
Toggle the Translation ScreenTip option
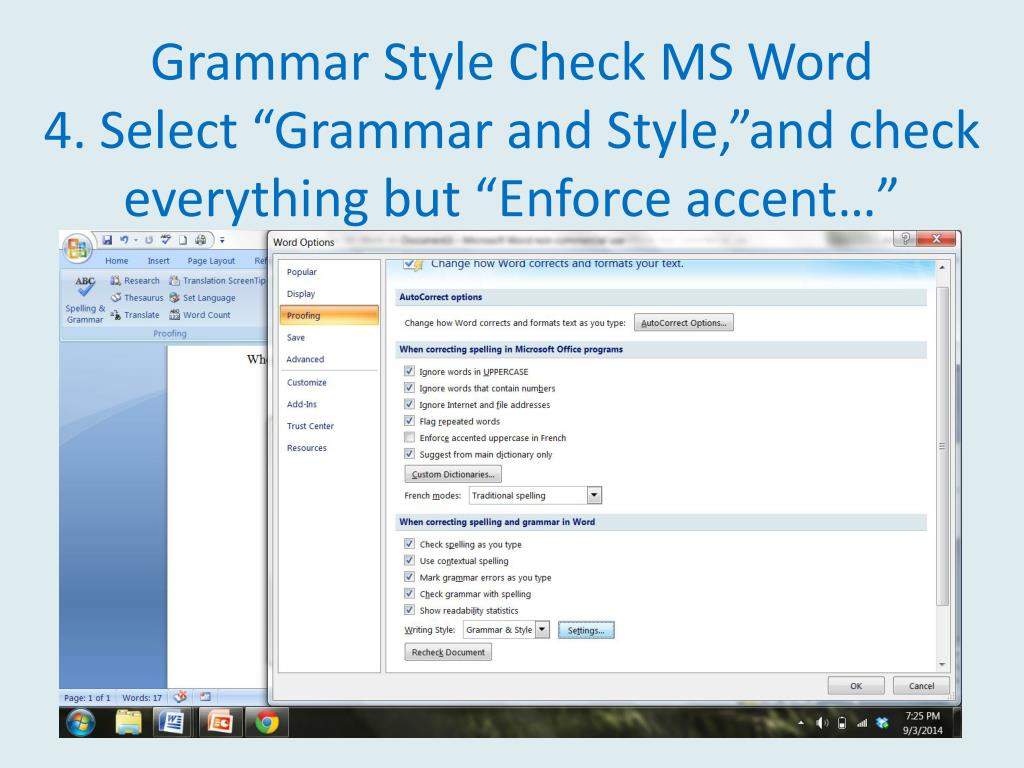click(217, 280)
